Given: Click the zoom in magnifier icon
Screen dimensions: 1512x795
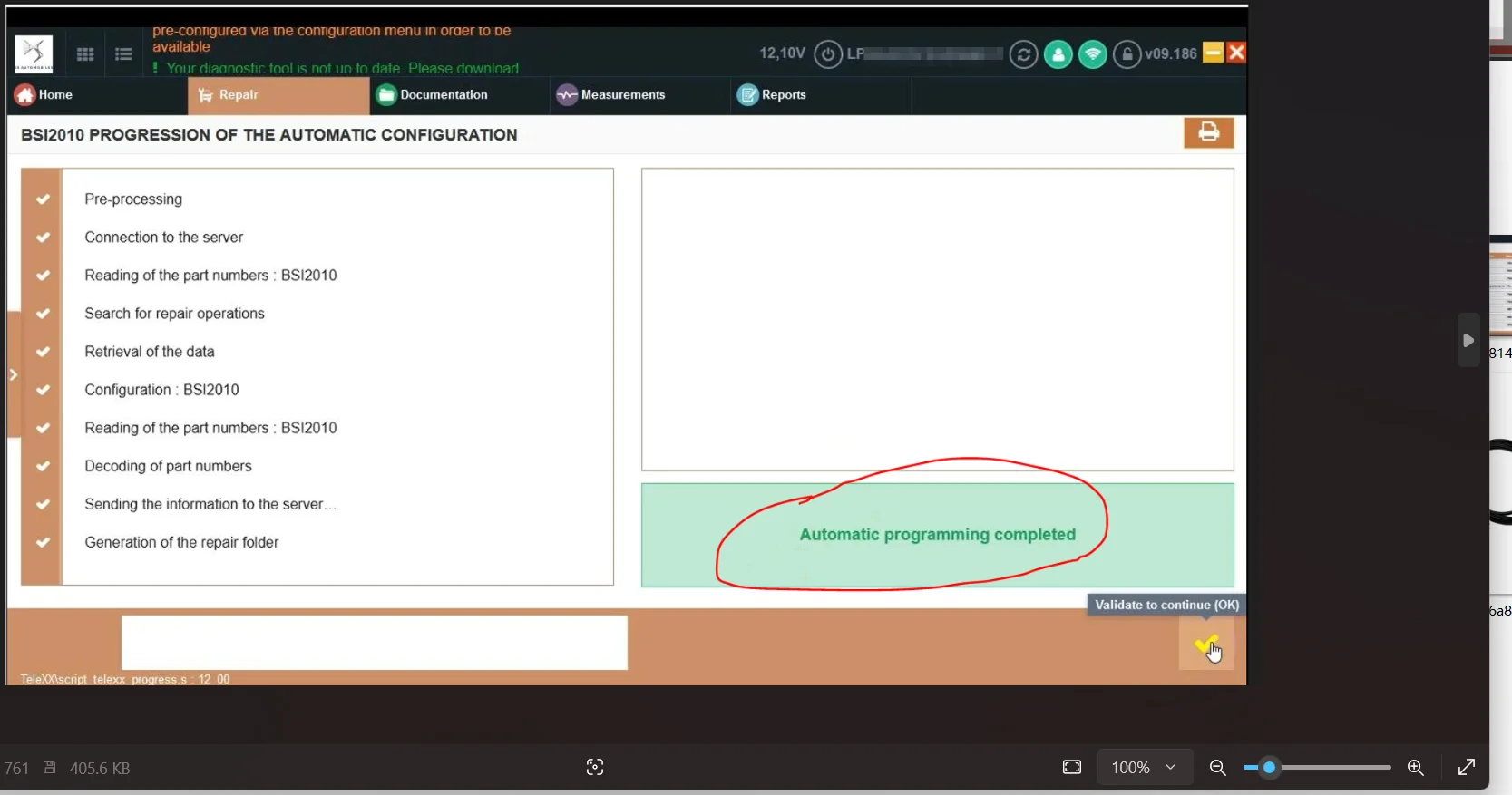Looking at the screenshot, I should 1416,768.
